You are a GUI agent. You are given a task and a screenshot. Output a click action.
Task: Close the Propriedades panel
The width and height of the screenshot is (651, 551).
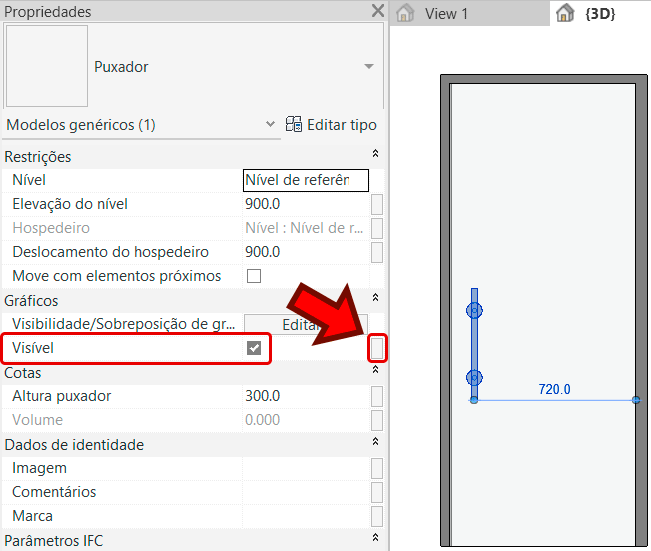[377, 12]
